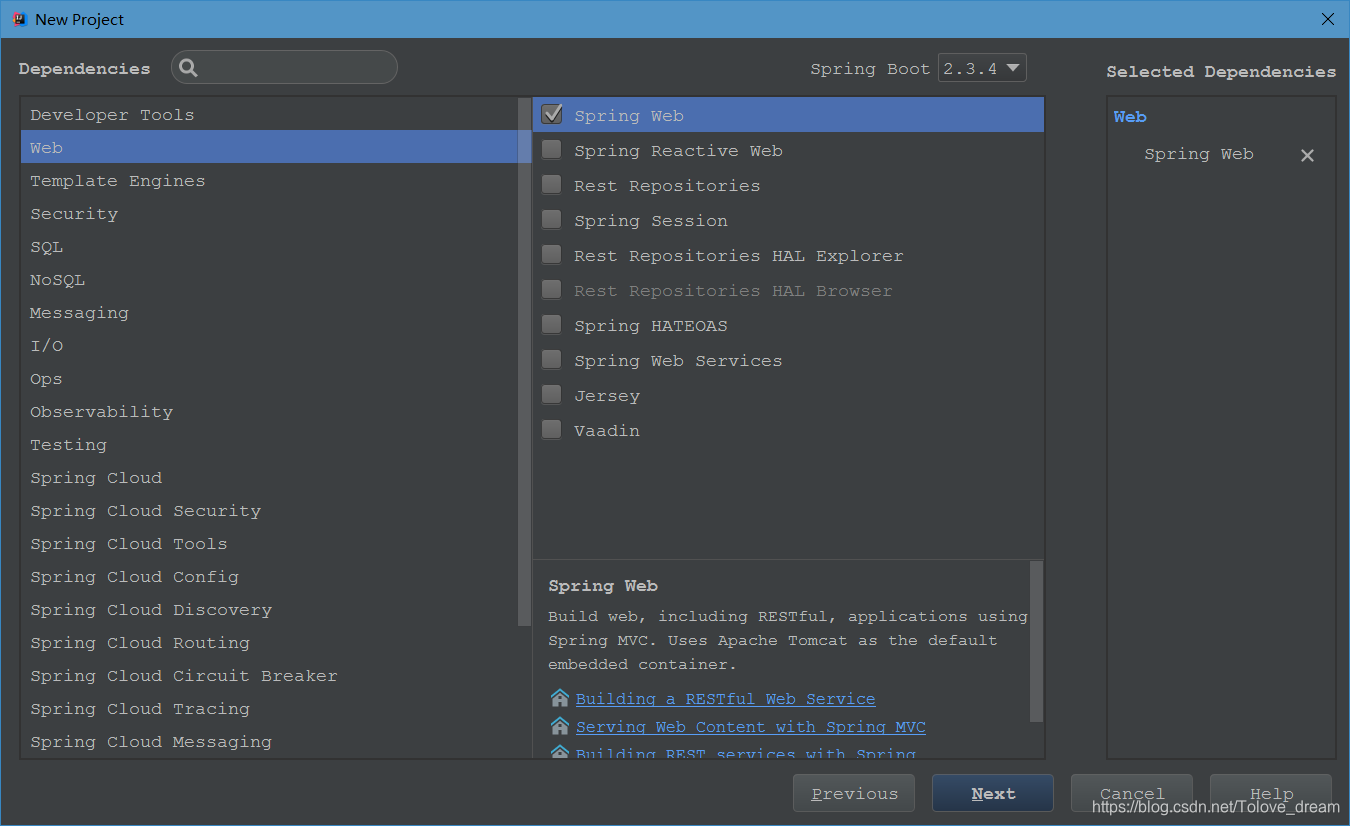Select the Spring Cloud Tools category
The height and width of the screenshot is (826, 1350).
pos(270,543)
